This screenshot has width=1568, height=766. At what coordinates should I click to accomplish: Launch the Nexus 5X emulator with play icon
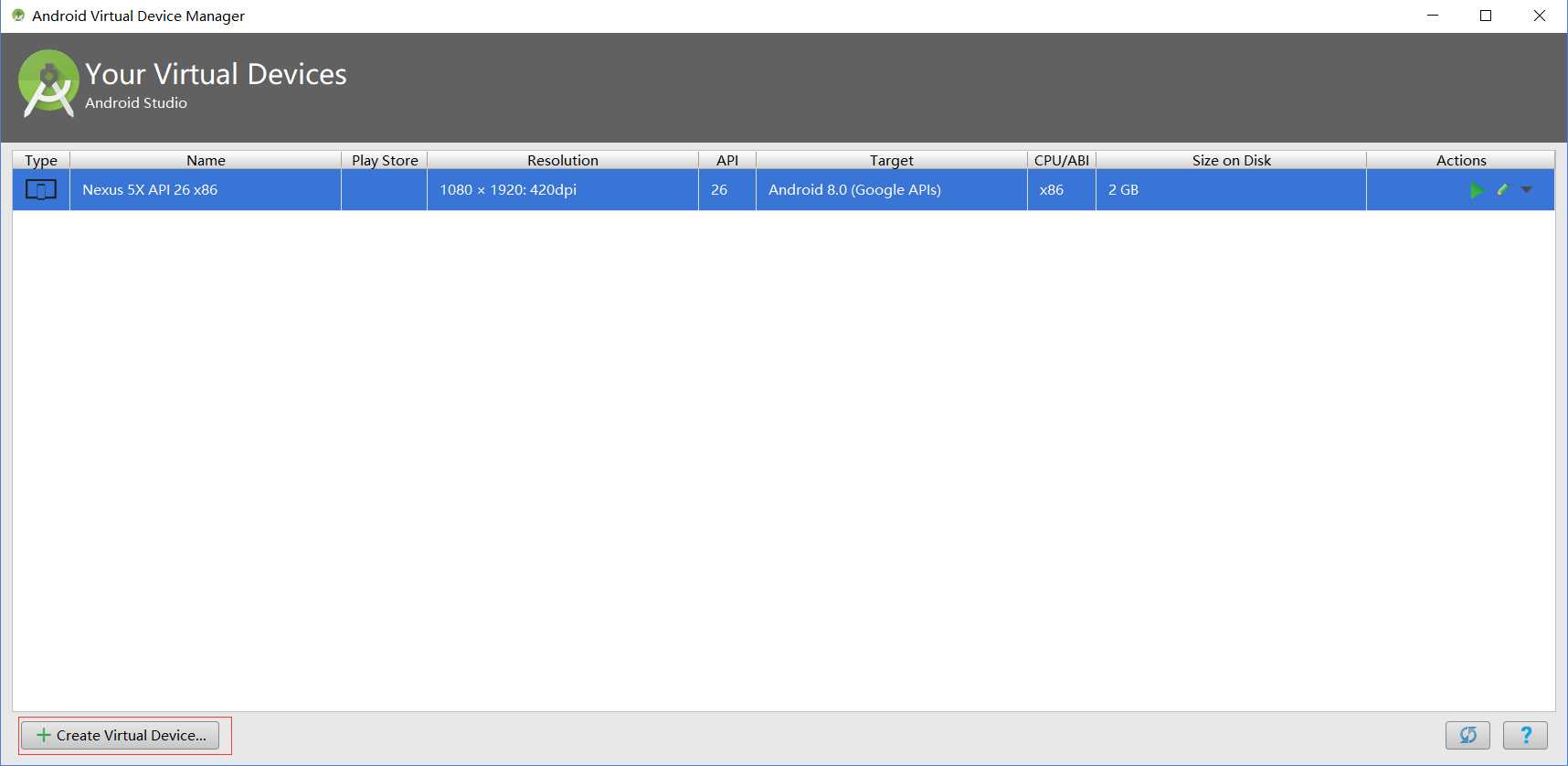[1476, 190]
